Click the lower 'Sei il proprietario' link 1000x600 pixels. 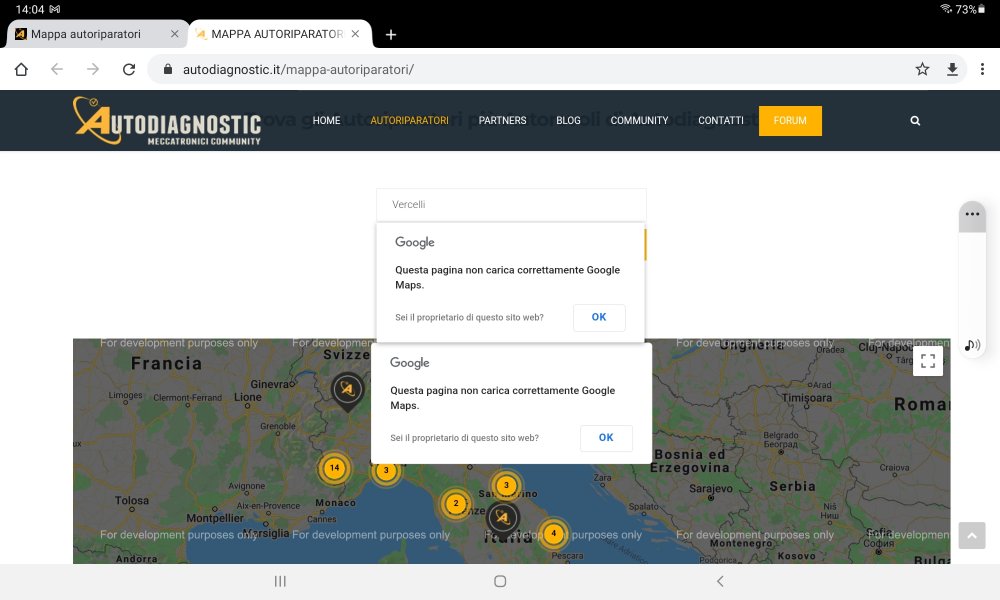click(464, 438)
